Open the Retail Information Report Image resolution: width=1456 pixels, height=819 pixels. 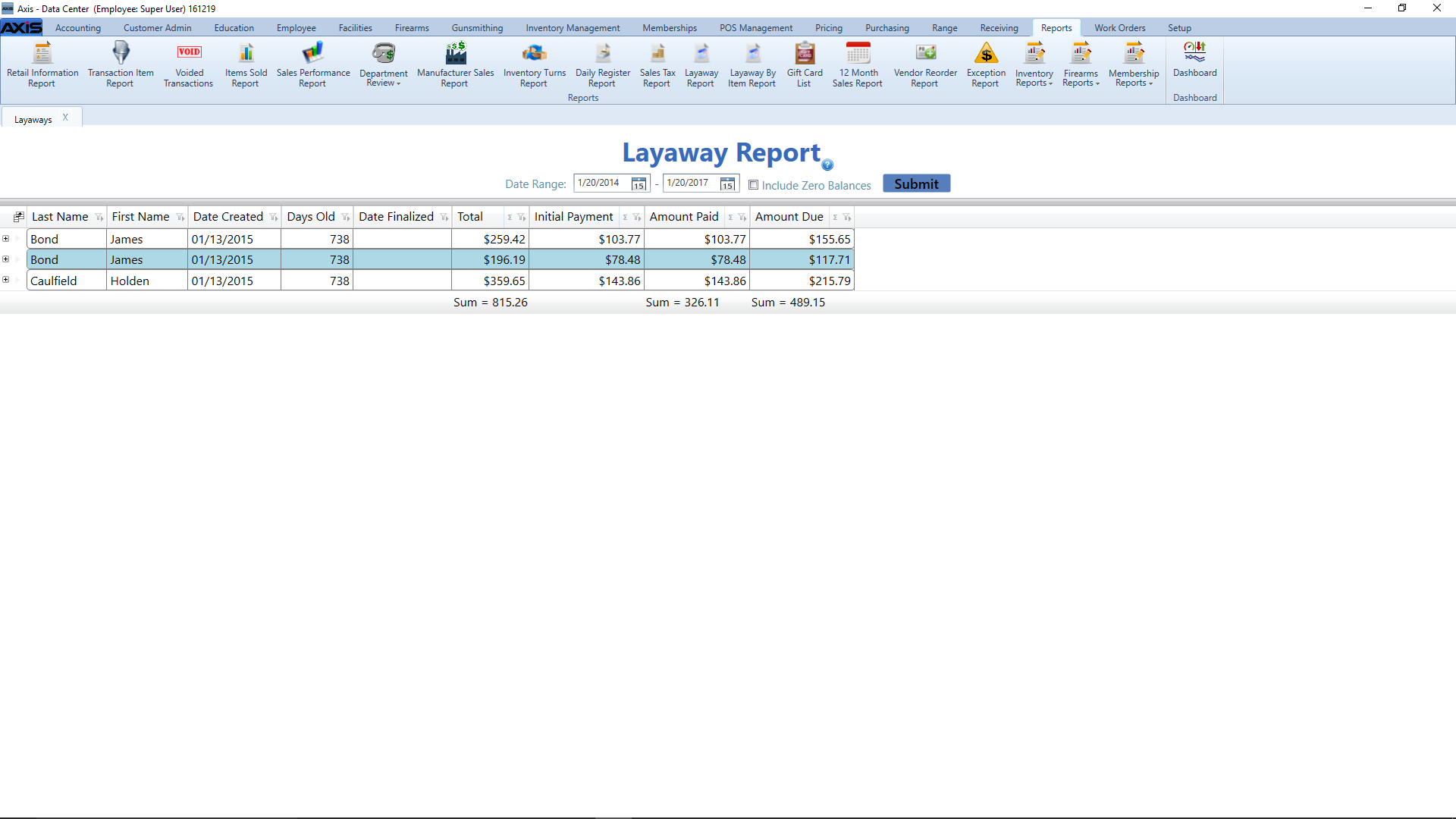42,65
